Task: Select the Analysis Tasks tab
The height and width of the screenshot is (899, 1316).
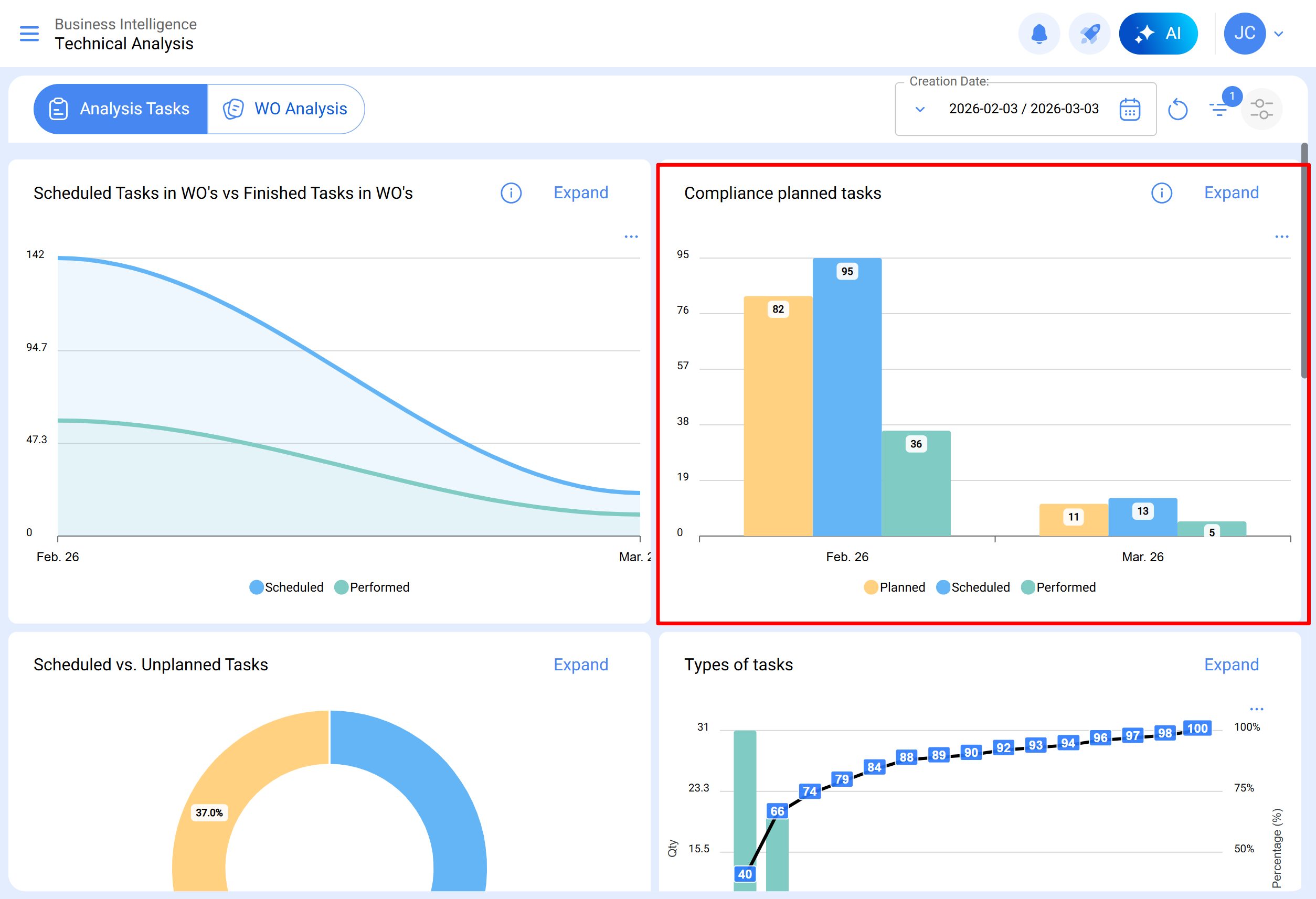Action: [120, 109]
